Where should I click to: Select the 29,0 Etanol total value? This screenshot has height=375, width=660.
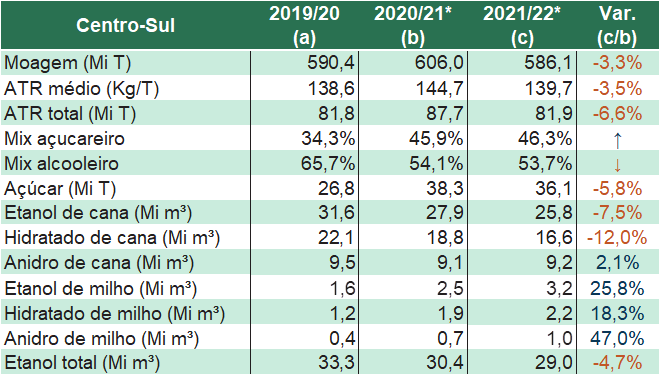554,362
